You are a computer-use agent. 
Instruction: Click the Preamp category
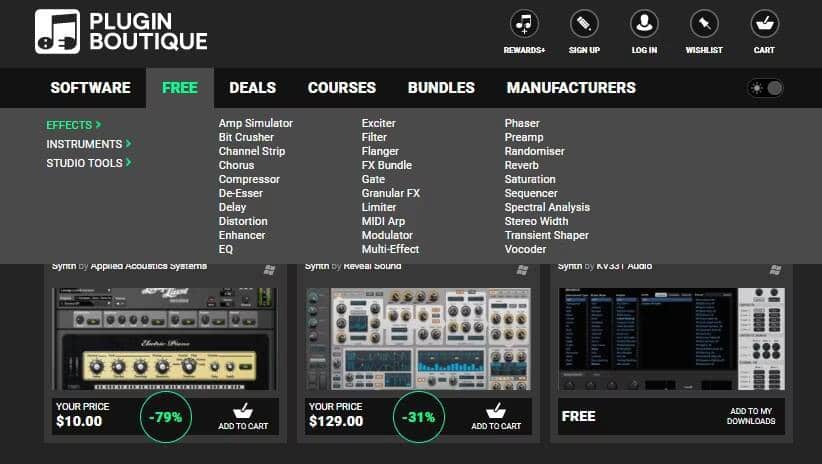click(x=524, y=137)
